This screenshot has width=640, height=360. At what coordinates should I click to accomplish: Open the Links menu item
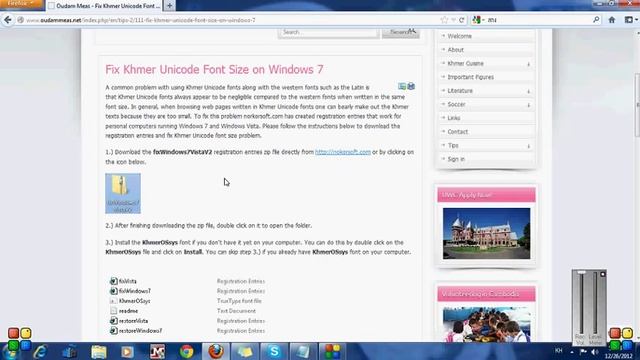click(454, 118)
